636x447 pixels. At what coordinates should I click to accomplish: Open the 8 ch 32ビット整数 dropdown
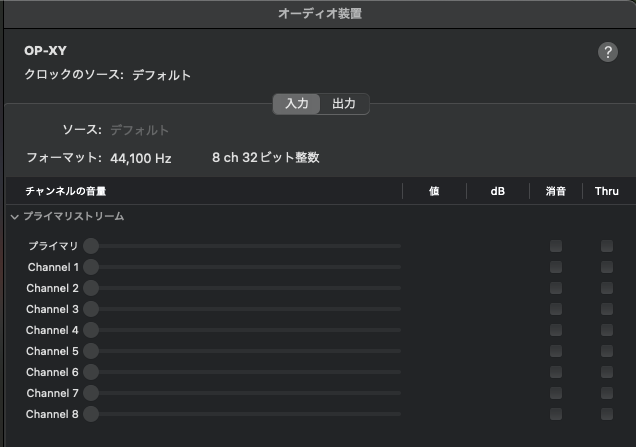pos(266,157)
